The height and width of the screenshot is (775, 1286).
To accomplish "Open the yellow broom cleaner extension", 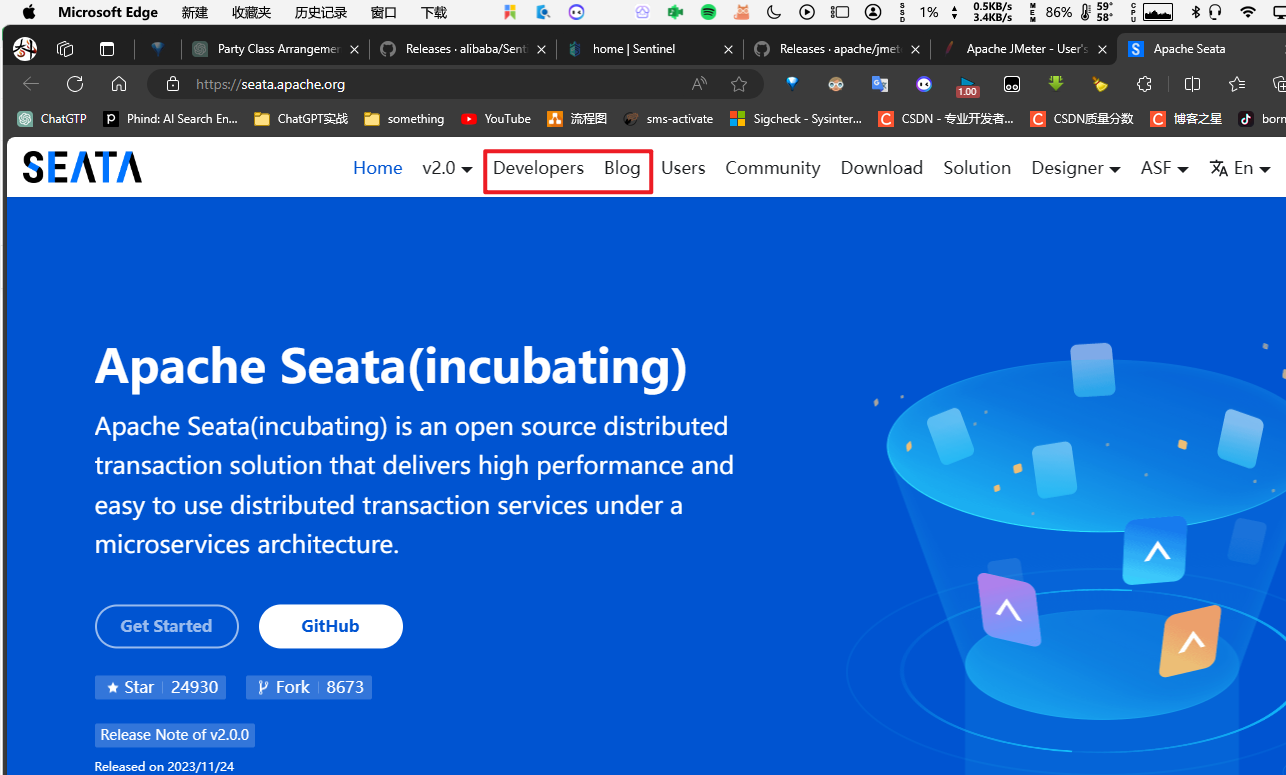I will (x=1100, y=84).
